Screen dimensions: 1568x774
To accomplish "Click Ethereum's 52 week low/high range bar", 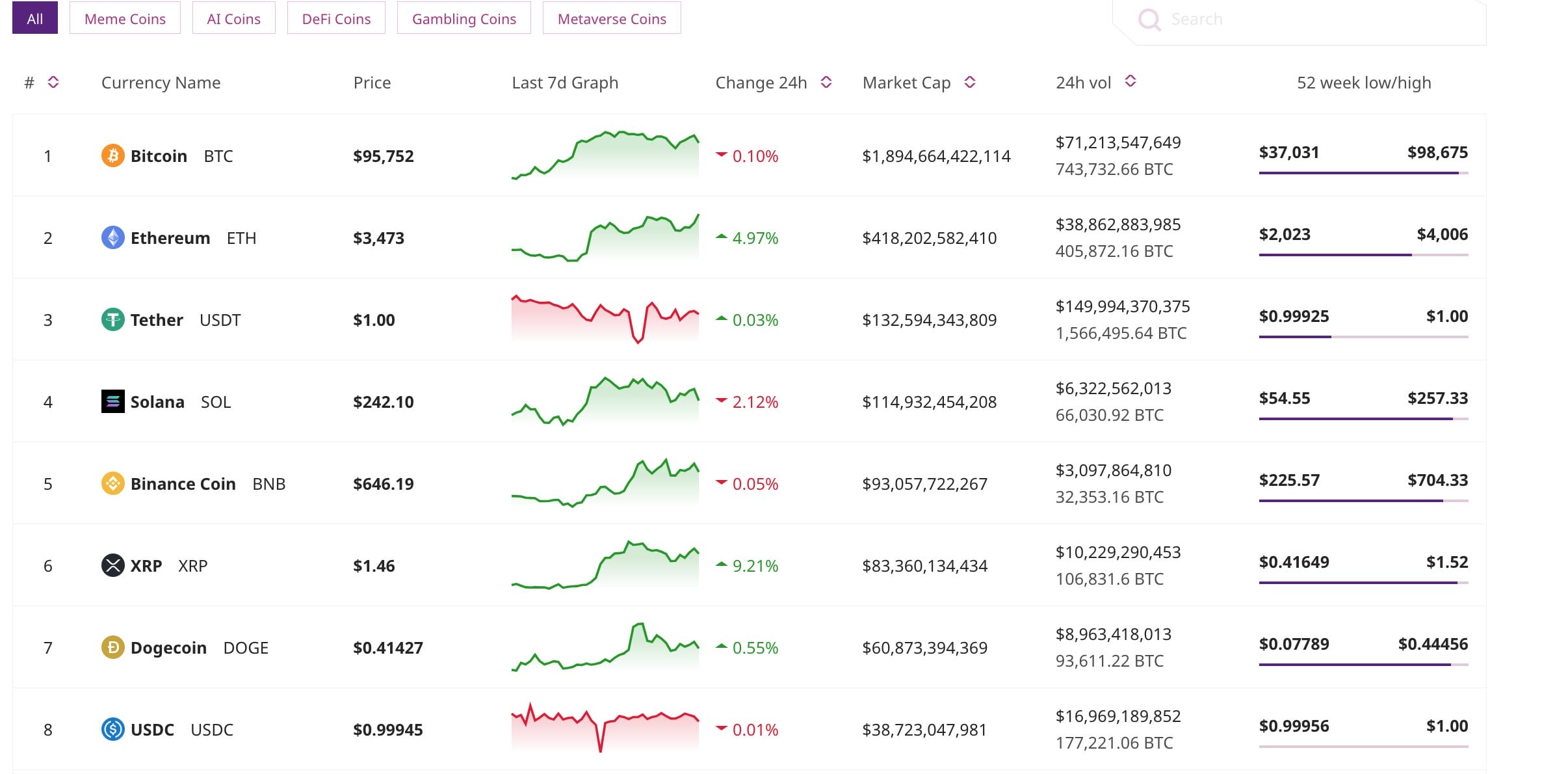I will click(1363, 255).
